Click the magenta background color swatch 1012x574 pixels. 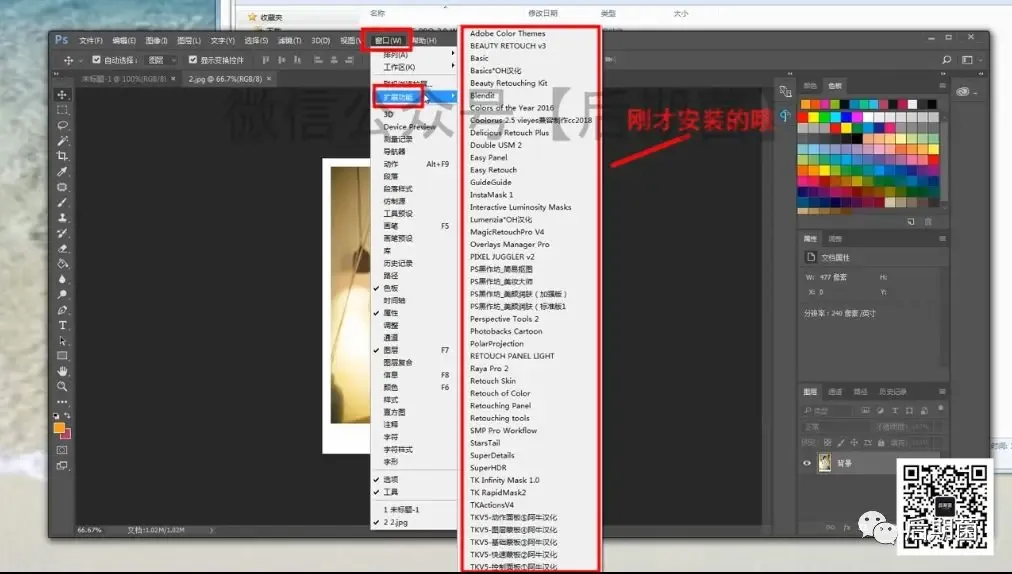click(x=67, y=435)
